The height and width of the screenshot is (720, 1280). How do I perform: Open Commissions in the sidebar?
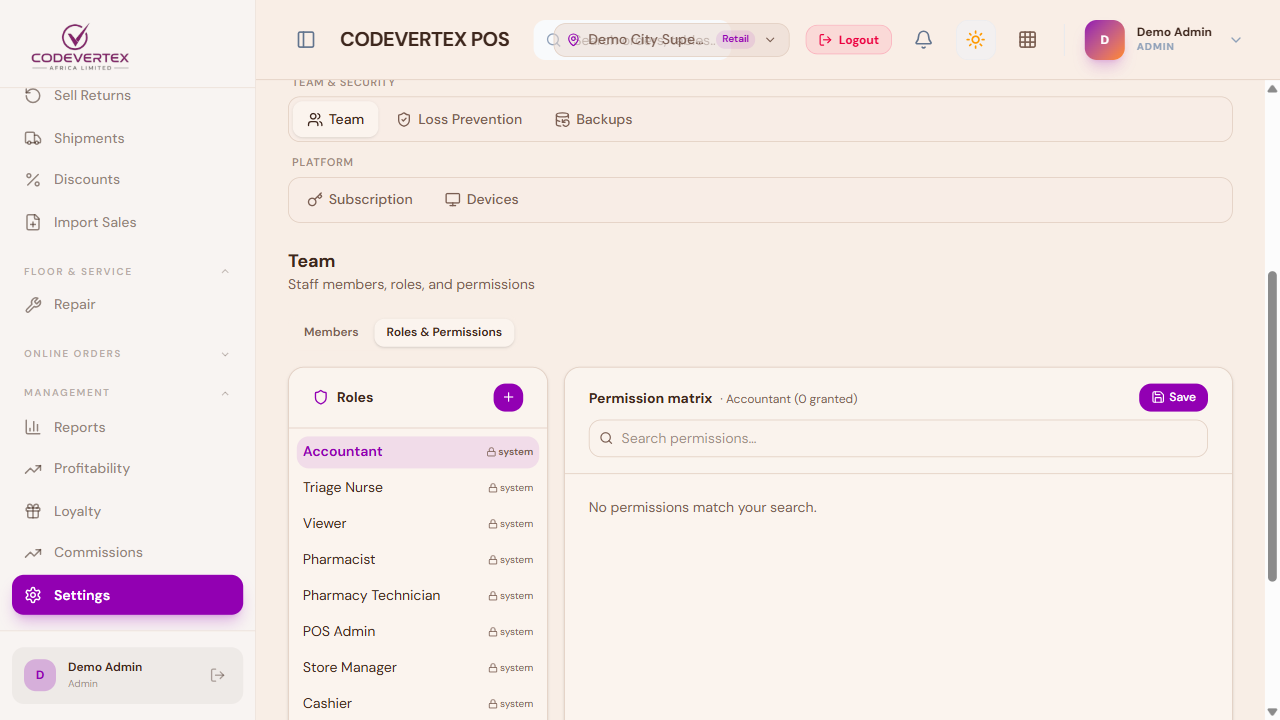(128, 553)
